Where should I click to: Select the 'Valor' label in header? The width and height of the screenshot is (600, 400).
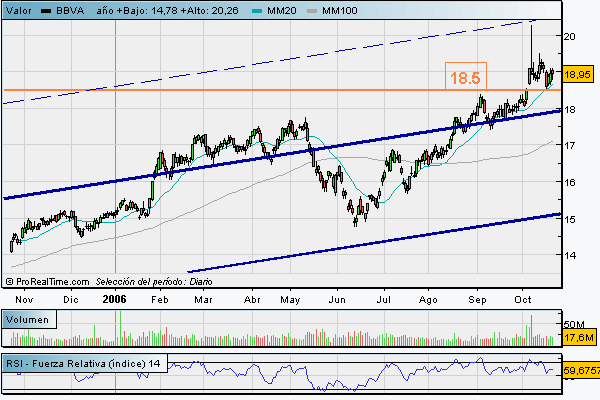pyautogui.click(x=19, y=10)
